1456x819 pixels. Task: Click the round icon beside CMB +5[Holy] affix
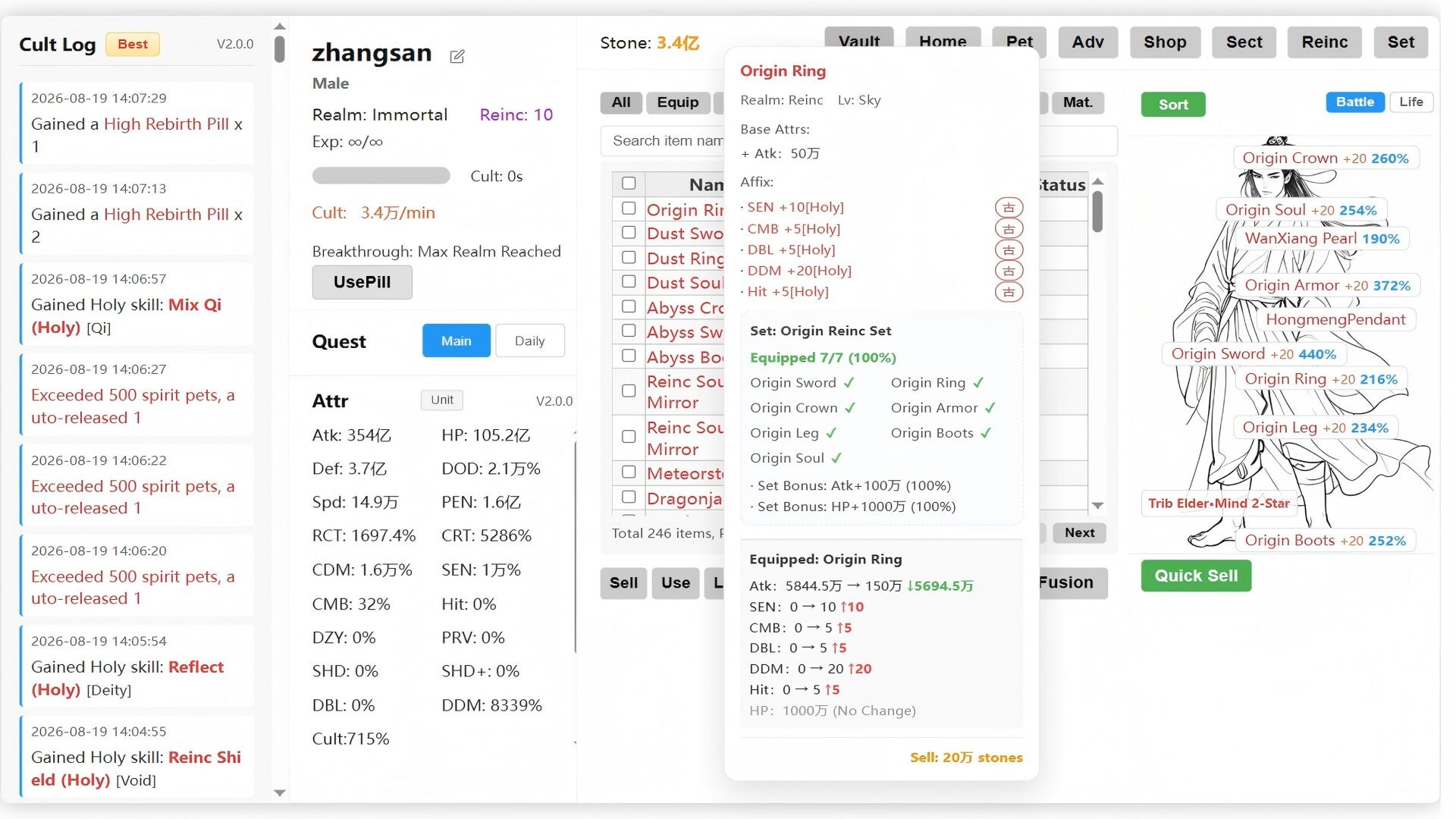pos(1009,229)
